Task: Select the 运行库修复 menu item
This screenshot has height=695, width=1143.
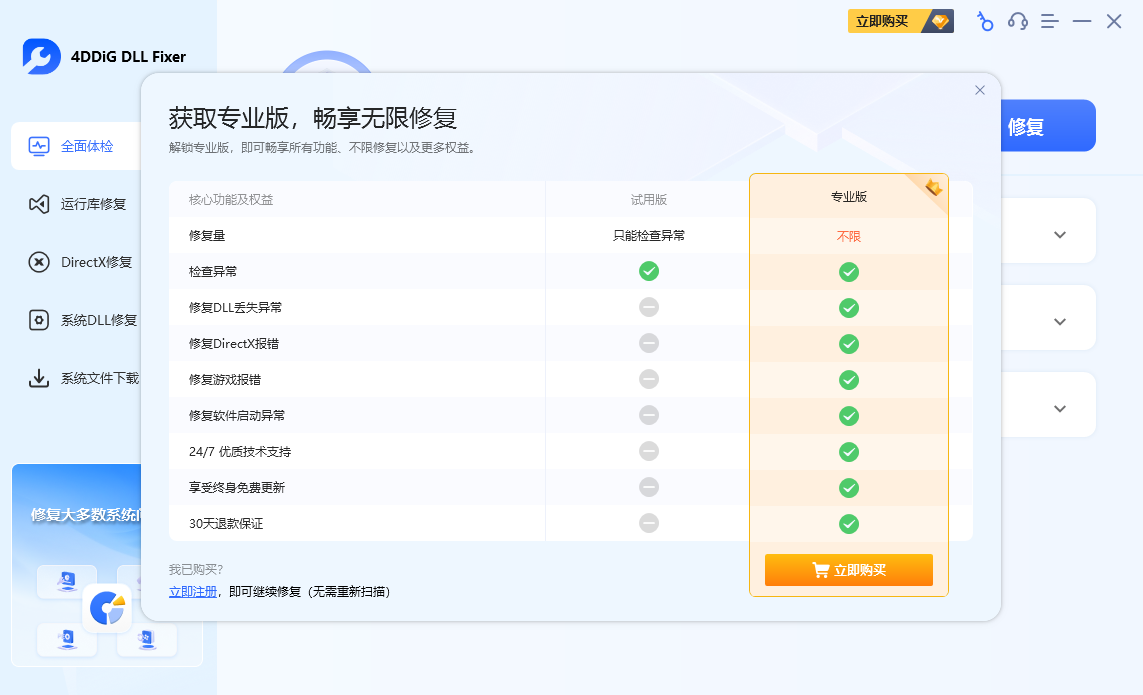Action: 93,204
